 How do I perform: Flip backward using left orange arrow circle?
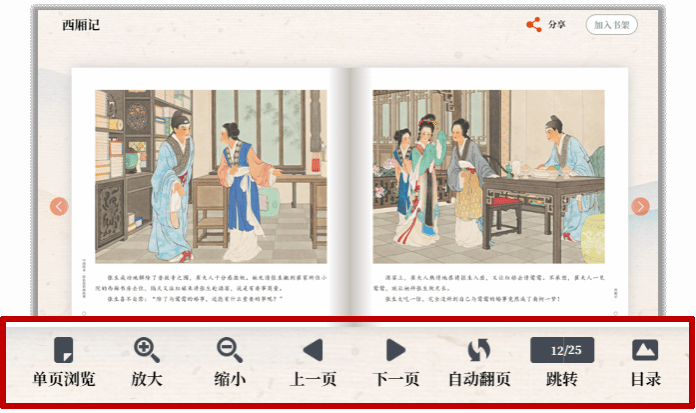click(59, 206)
